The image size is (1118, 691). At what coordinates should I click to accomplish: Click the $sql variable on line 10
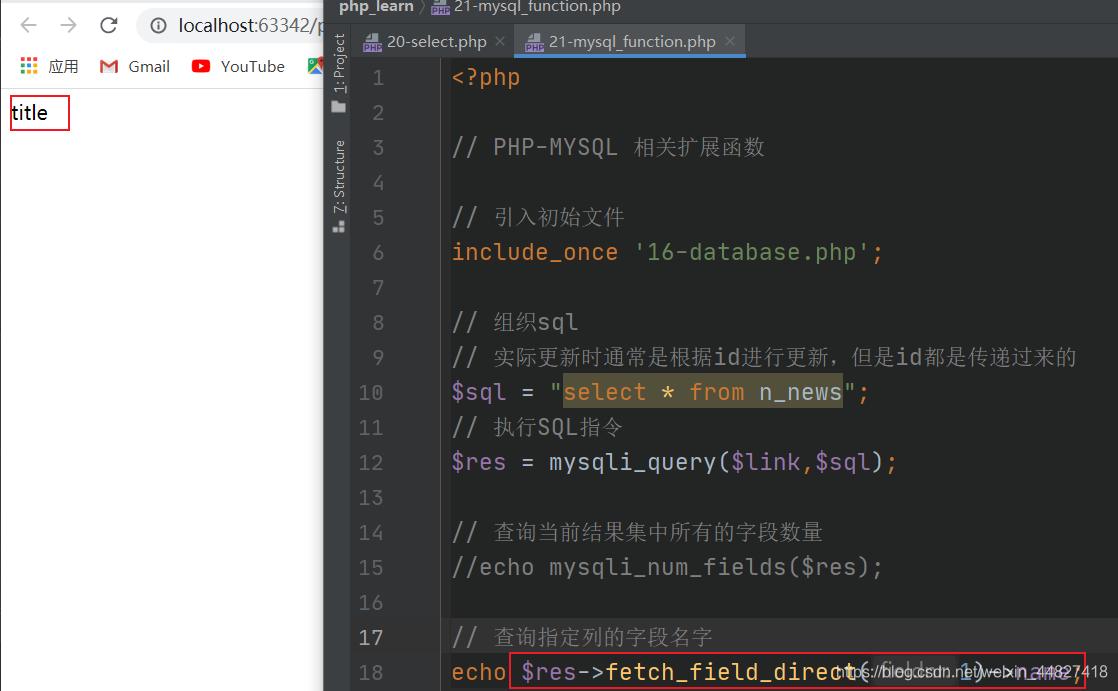click(478, 392)
